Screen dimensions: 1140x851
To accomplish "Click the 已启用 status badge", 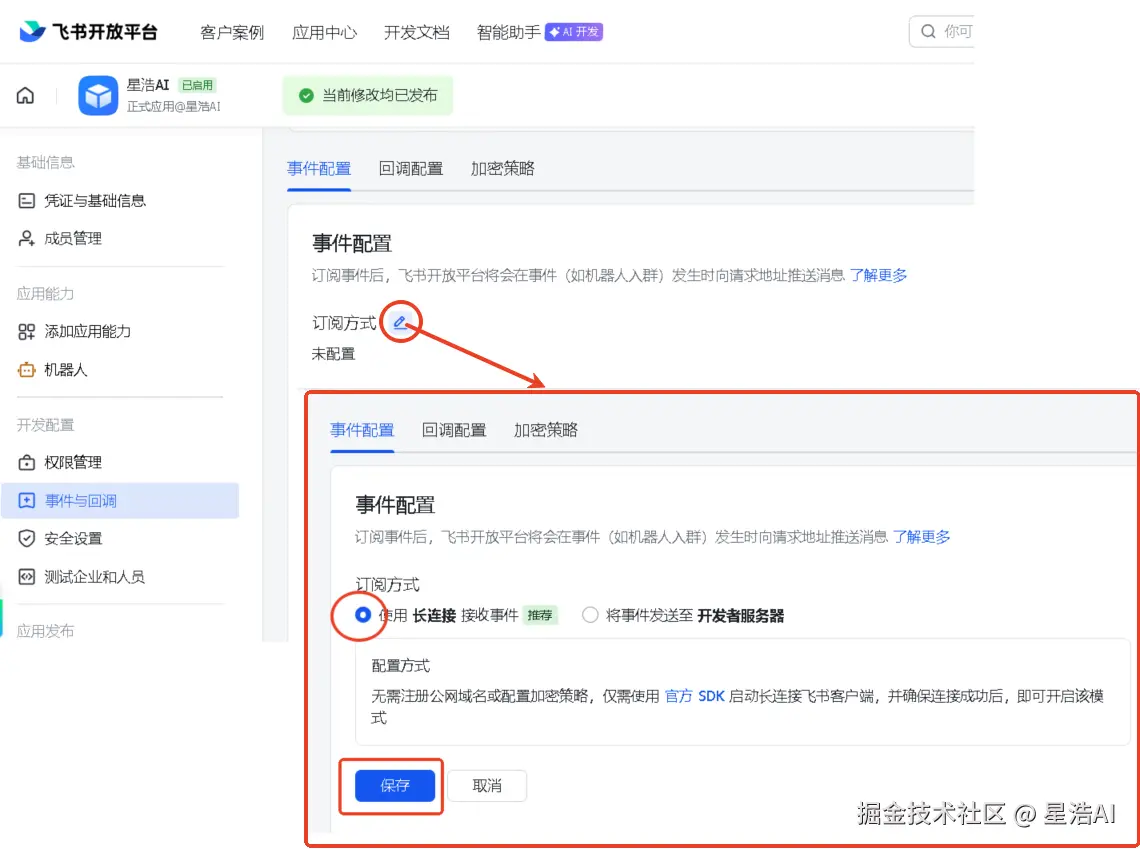I will pyautogui.click(x=197, y=85).
